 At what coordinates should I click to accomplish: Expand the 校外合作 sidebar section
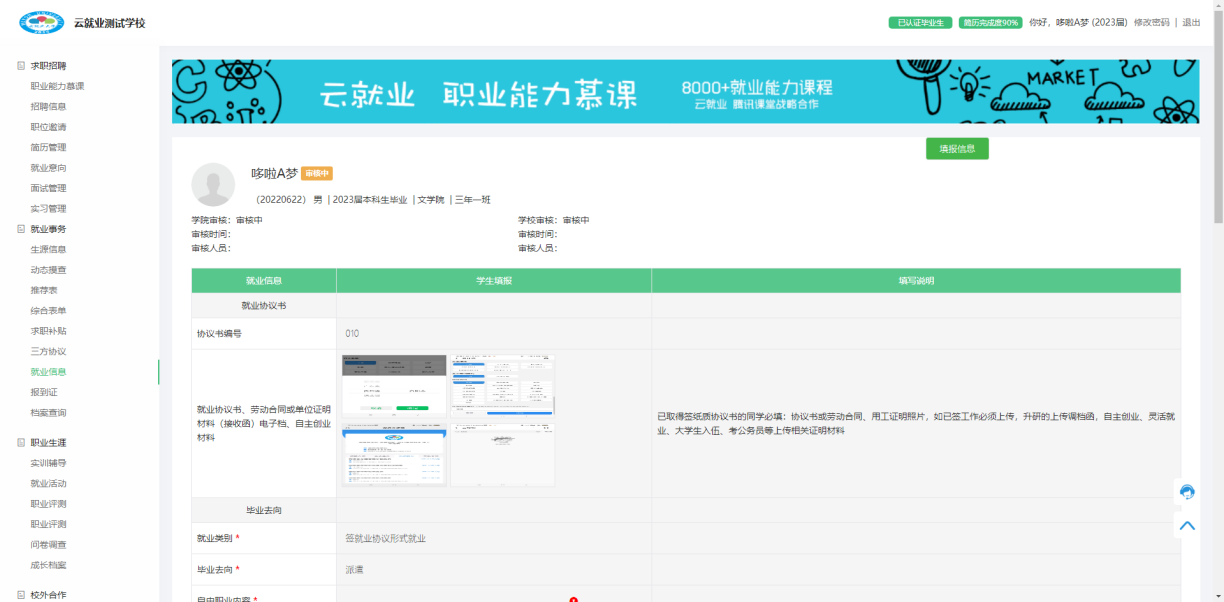pos(21,595)
